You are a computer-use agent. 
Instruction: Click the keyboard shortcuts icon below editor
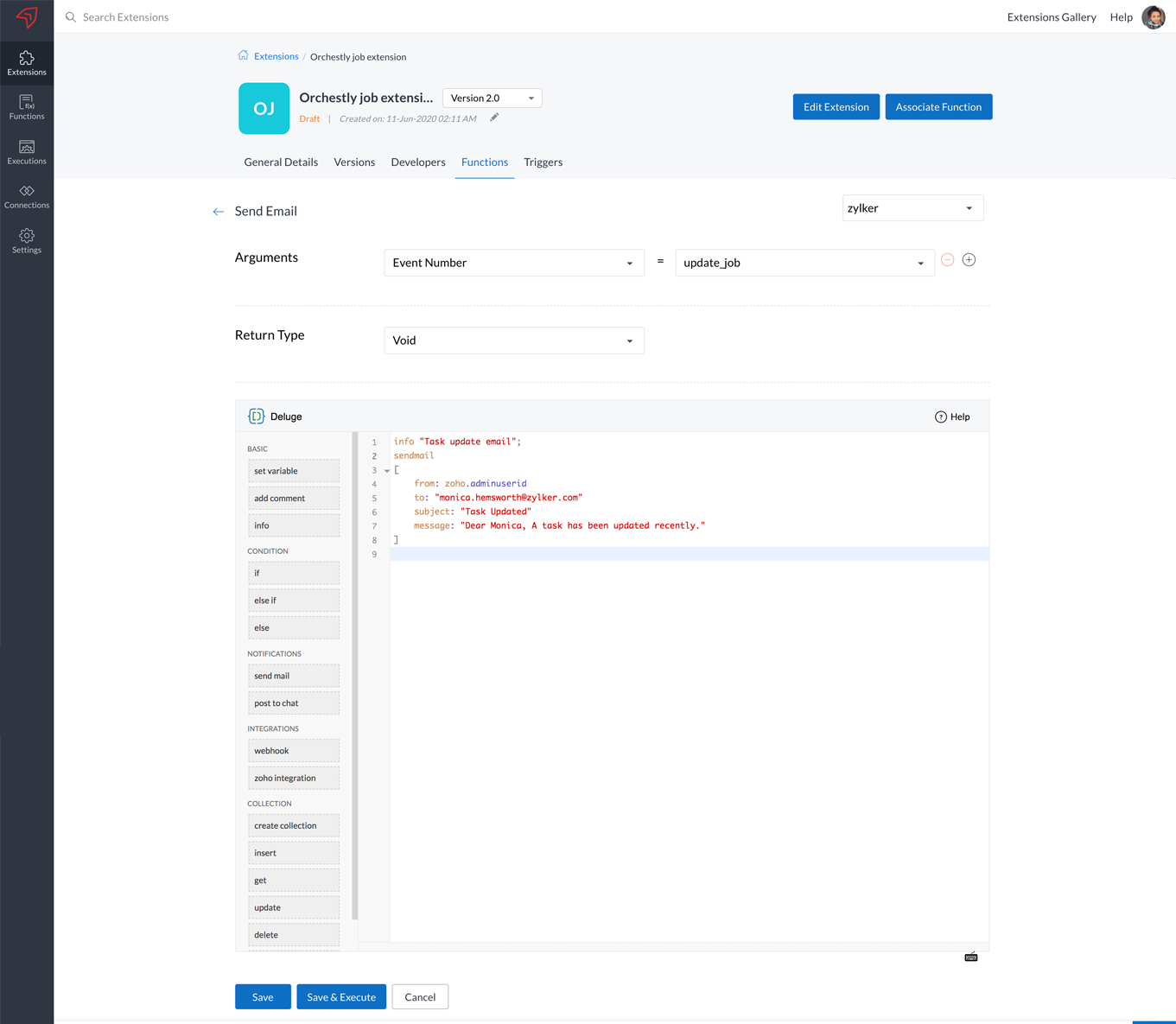[x=971, y=957]
